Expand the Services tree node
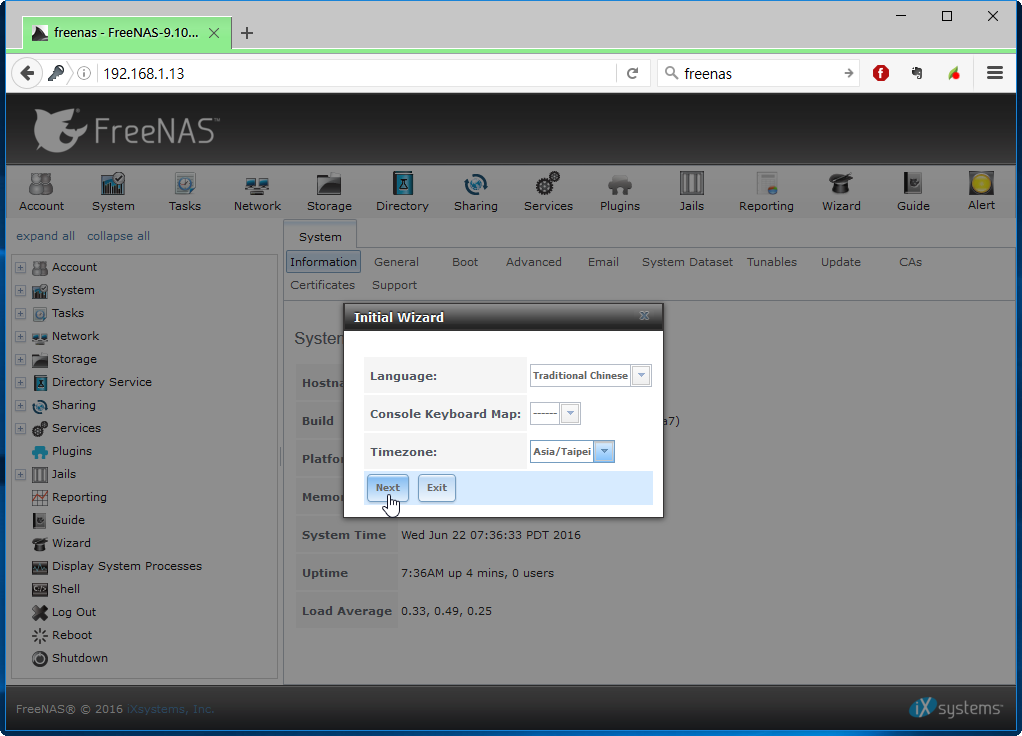Viewport: 1022px width, 736px height. pyautogui.click(x=20, y=428)
